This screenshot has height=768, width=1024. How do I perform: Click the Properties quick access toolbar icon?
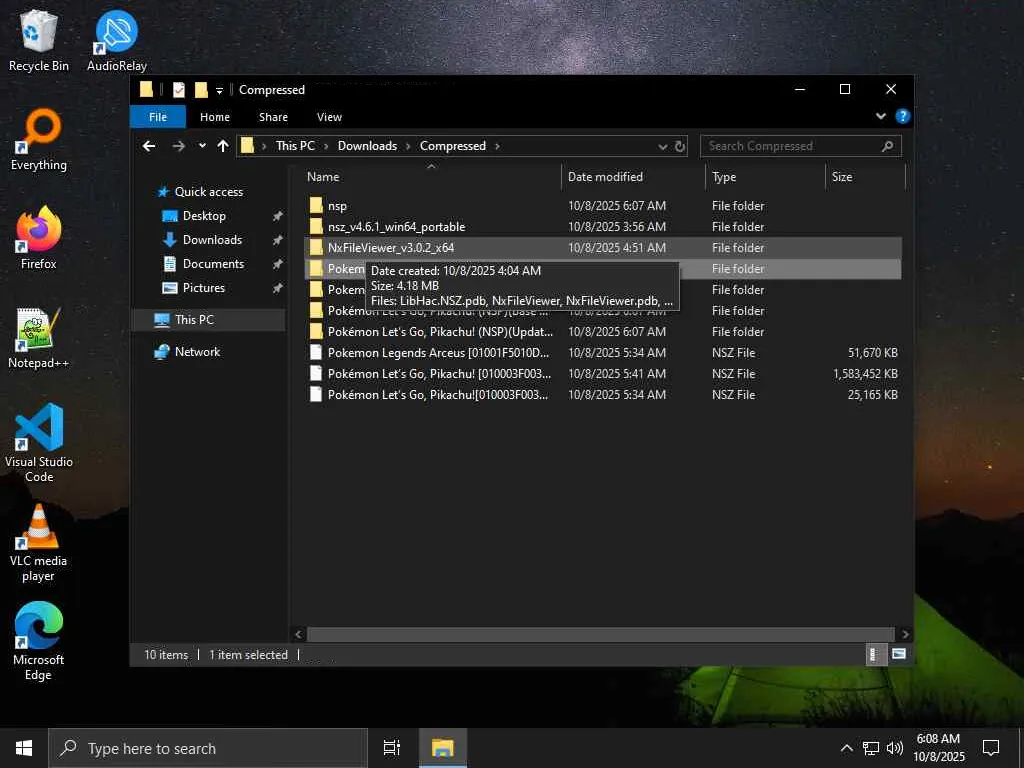(x=178, y=89)
